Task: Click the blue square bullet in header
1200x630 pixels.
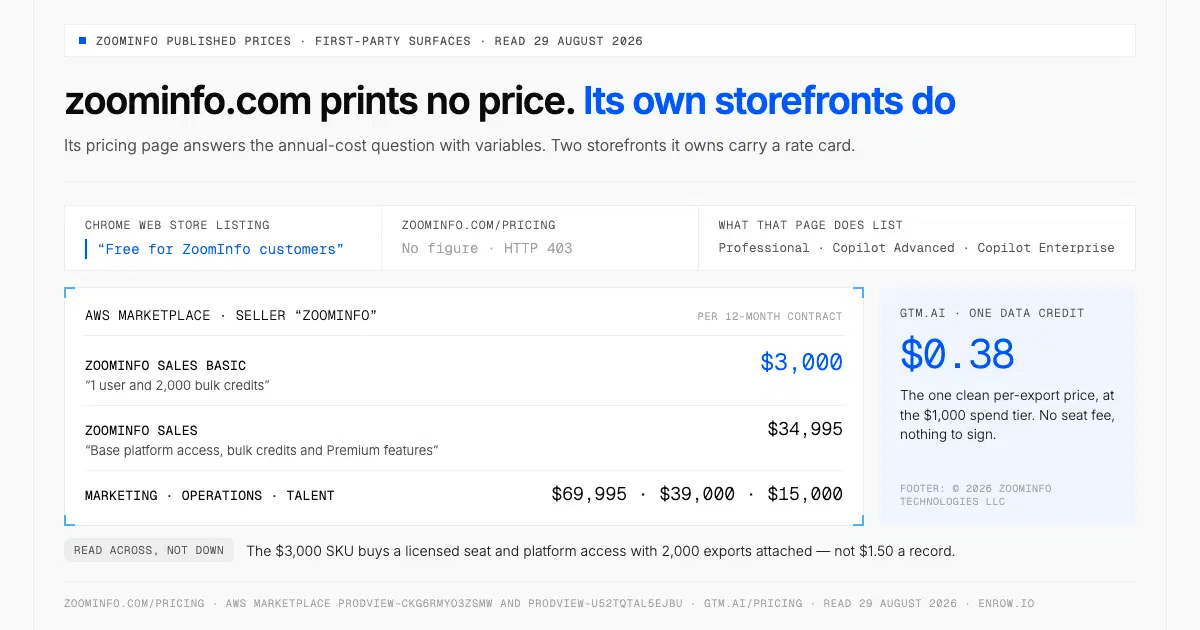Action: [x=82, y=41]
